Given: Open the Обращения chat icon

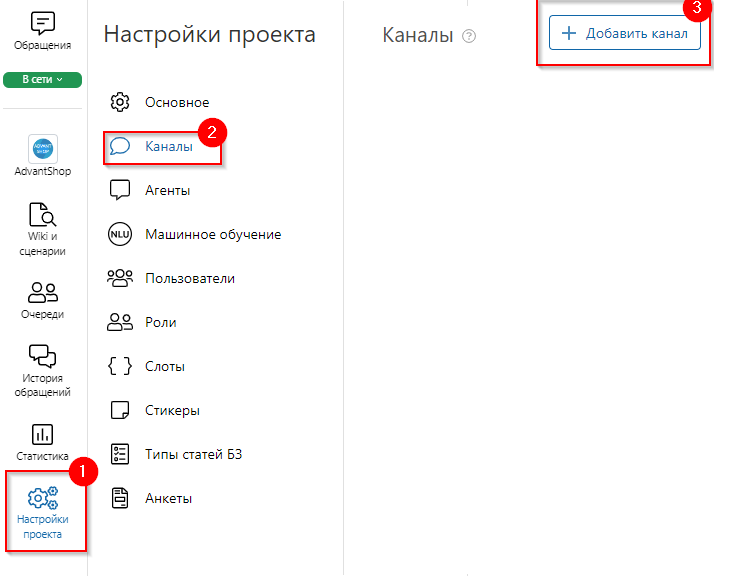Looking at the screenshot, I should click(x=43, y=24).
